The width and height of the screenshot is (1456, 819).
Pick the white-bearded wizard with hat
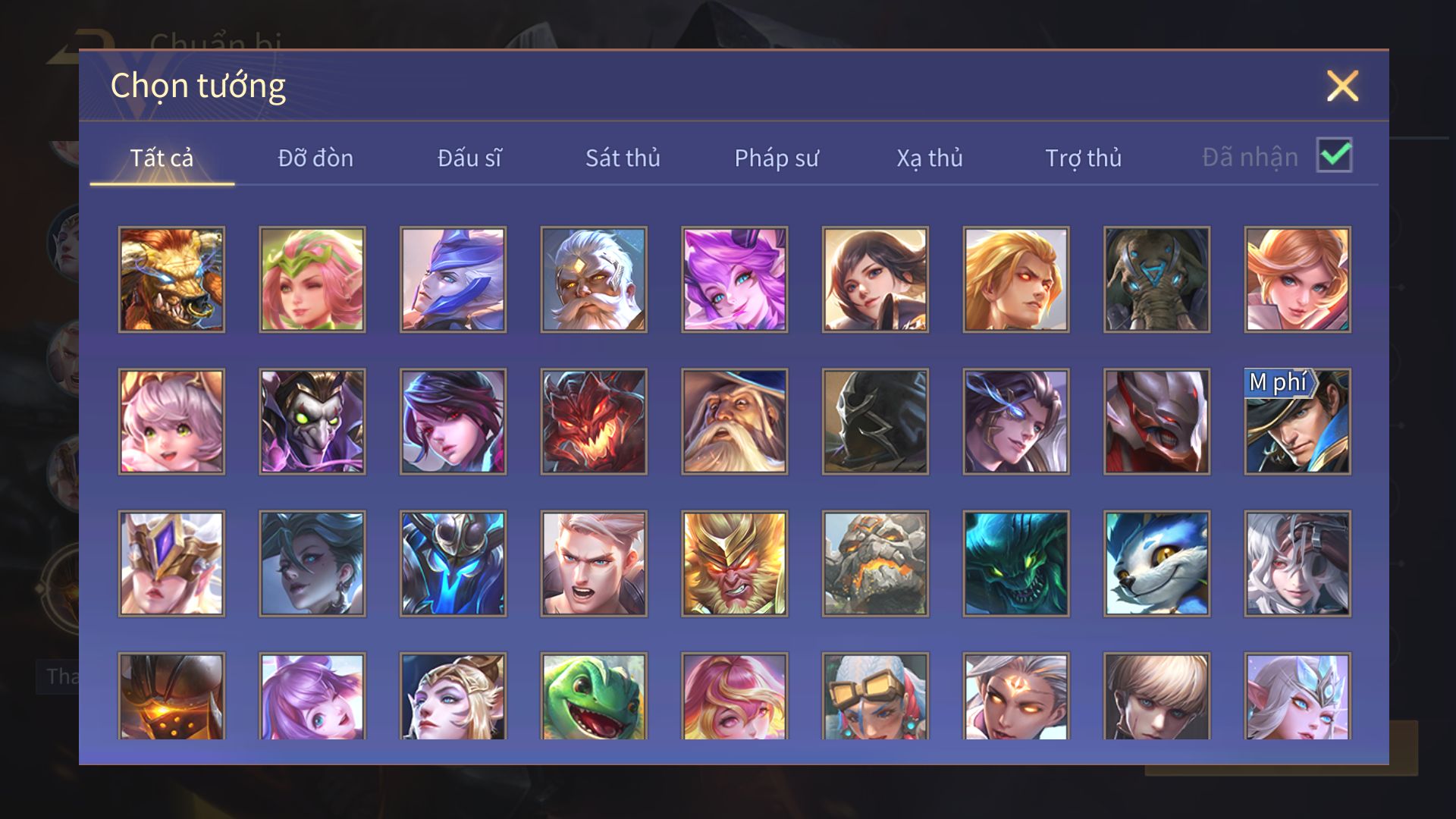click(734, 422)
